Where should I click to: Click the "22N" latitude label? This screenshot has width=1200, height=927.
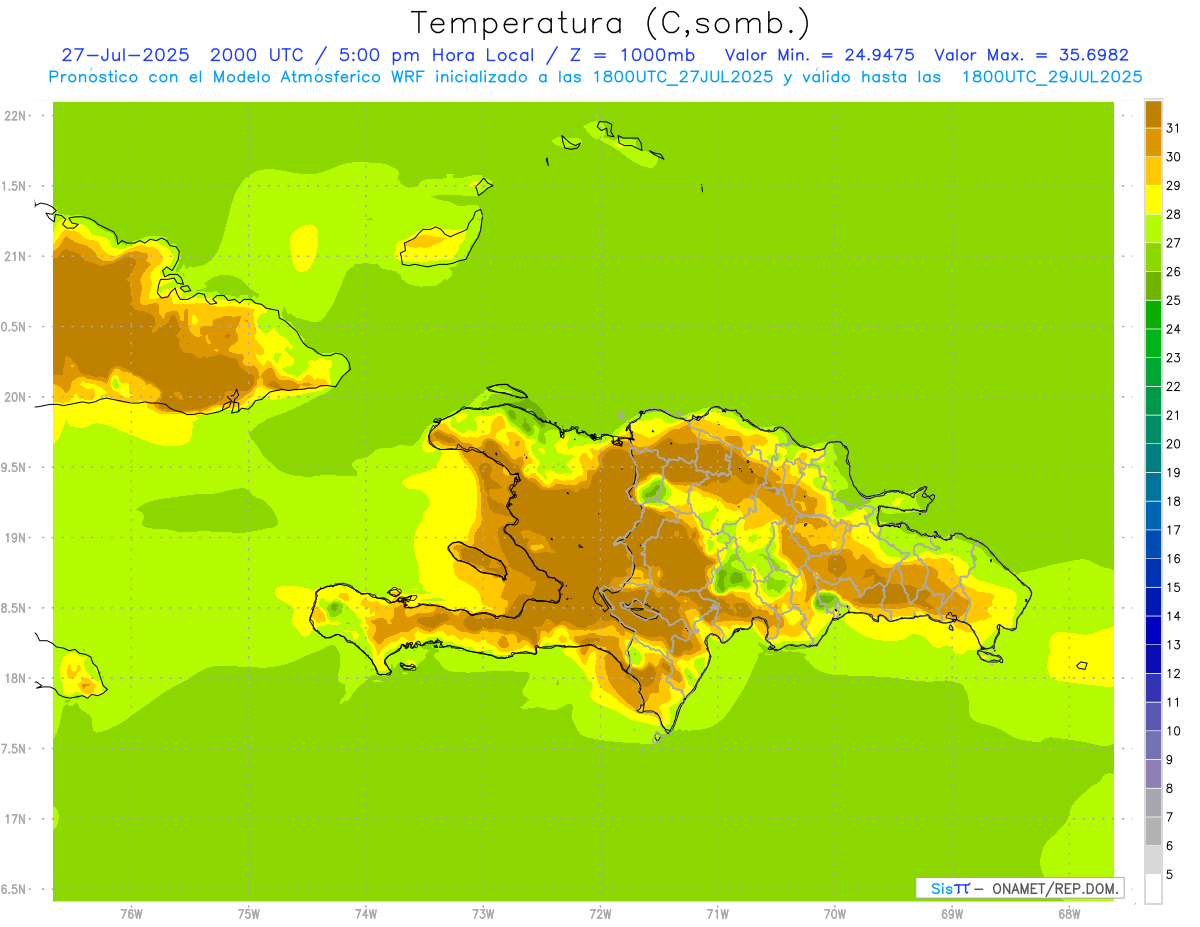point(14,116)
